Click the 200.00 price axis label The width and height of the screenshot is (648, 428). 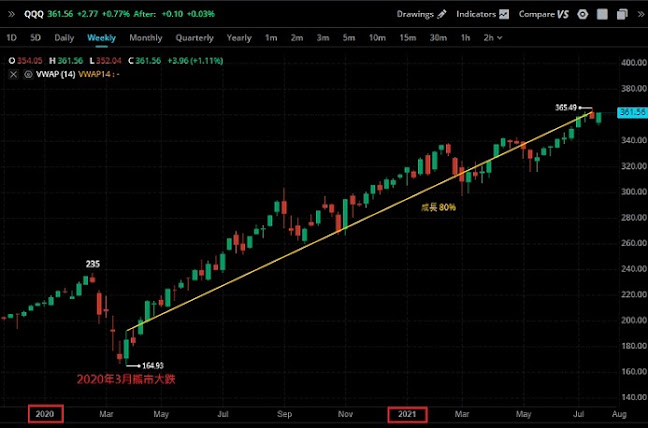[x=634, y=320]
